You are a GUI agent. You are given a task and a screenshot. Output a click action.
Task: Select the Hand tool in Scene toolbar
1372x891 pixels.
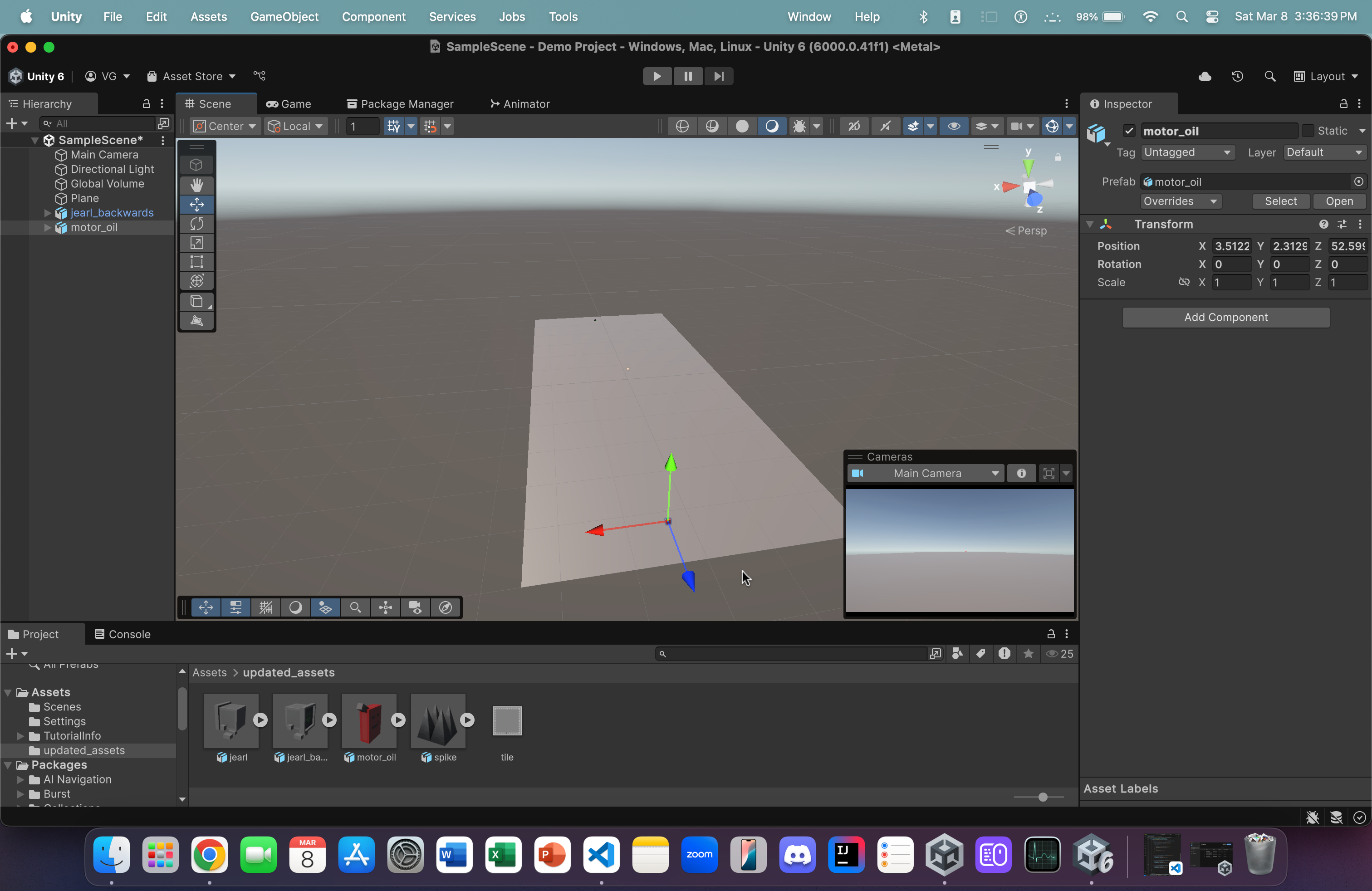[196, 185]
